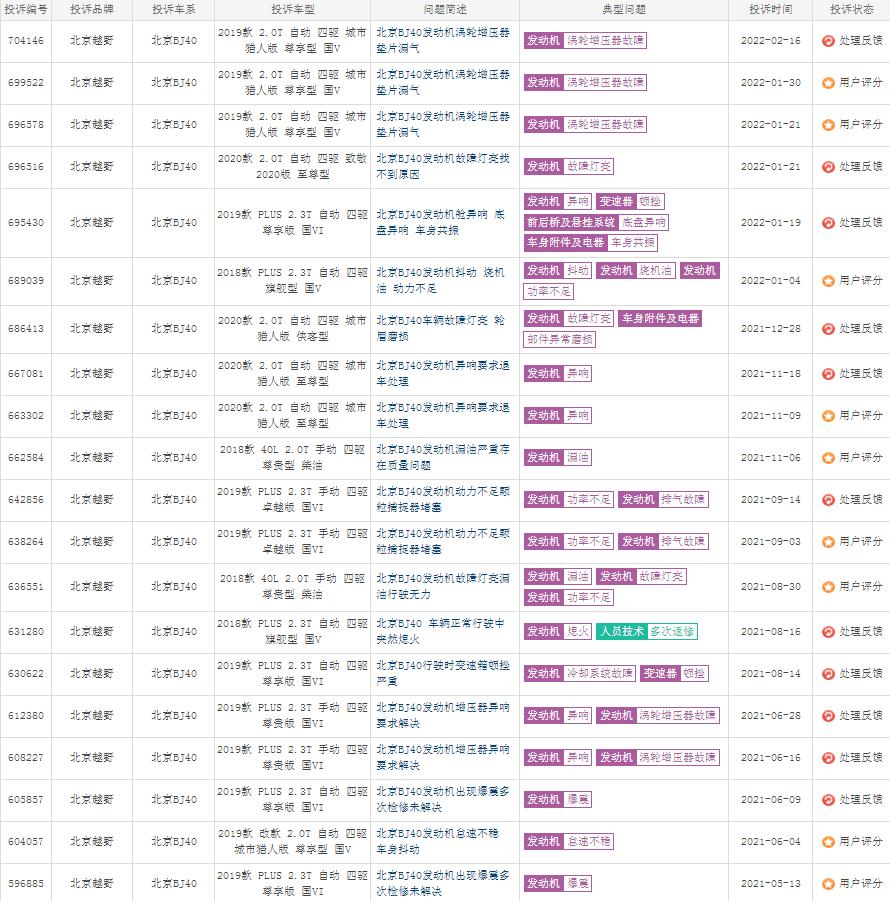Click the red status icon for complaint 695430
Screen dimensions: 890x901
point(828,223)
